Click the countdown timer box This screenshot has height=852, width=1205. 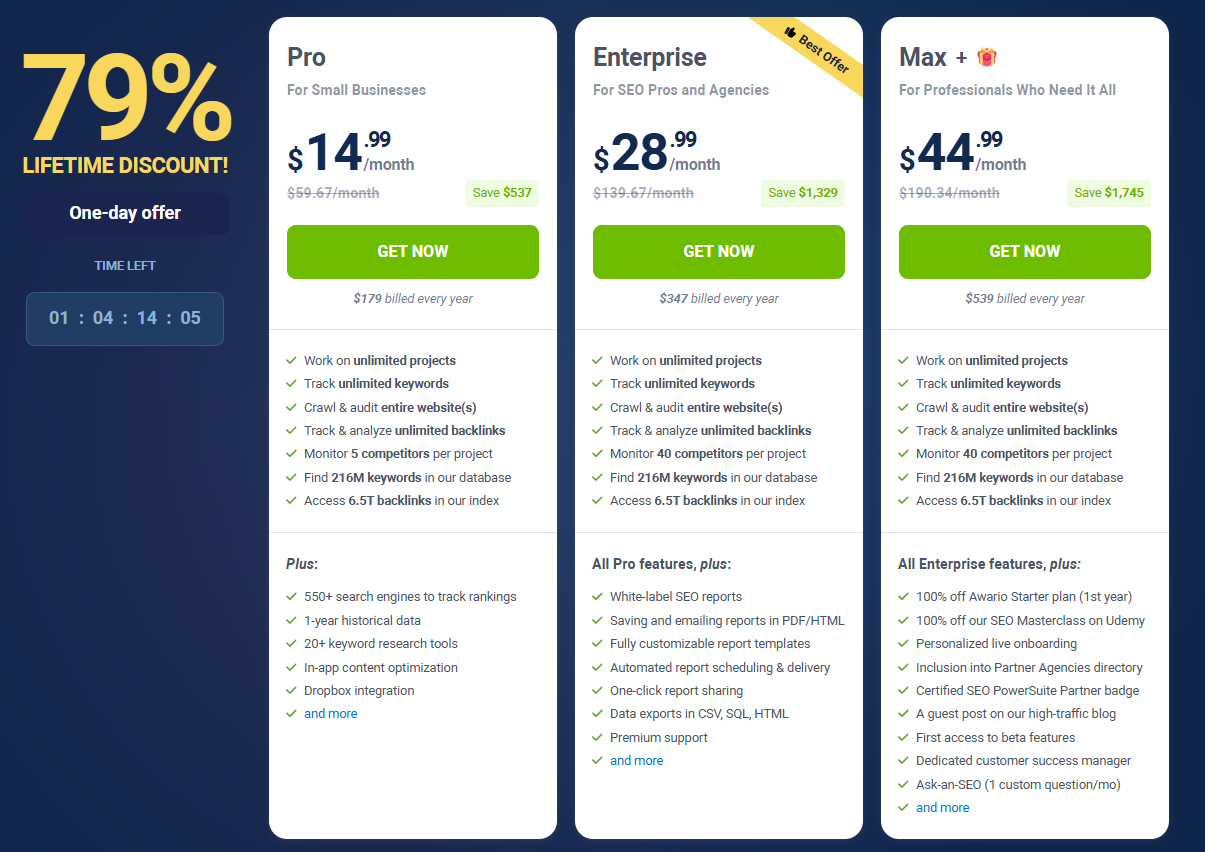coord(125,319)
